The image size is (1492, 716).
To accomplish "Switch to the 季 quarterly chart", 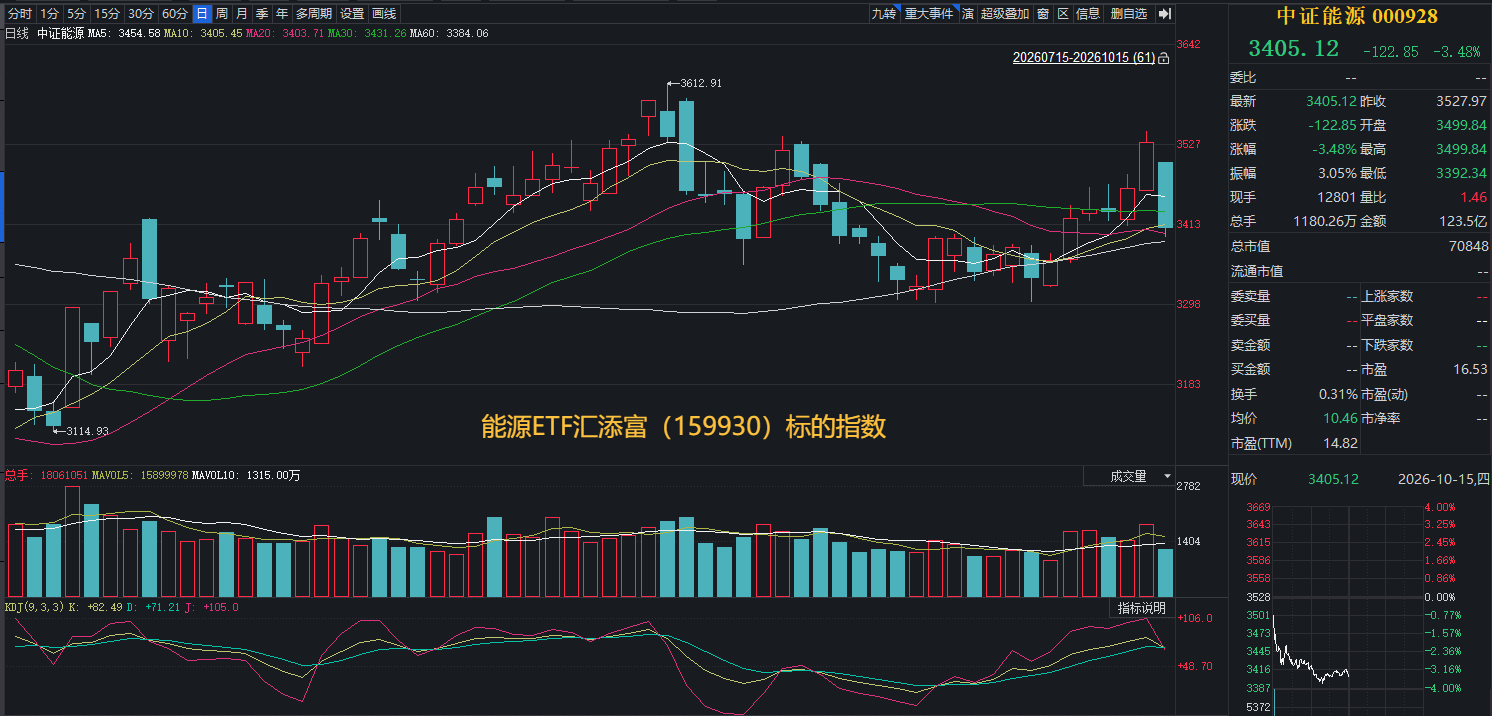I will click(262, 14).
